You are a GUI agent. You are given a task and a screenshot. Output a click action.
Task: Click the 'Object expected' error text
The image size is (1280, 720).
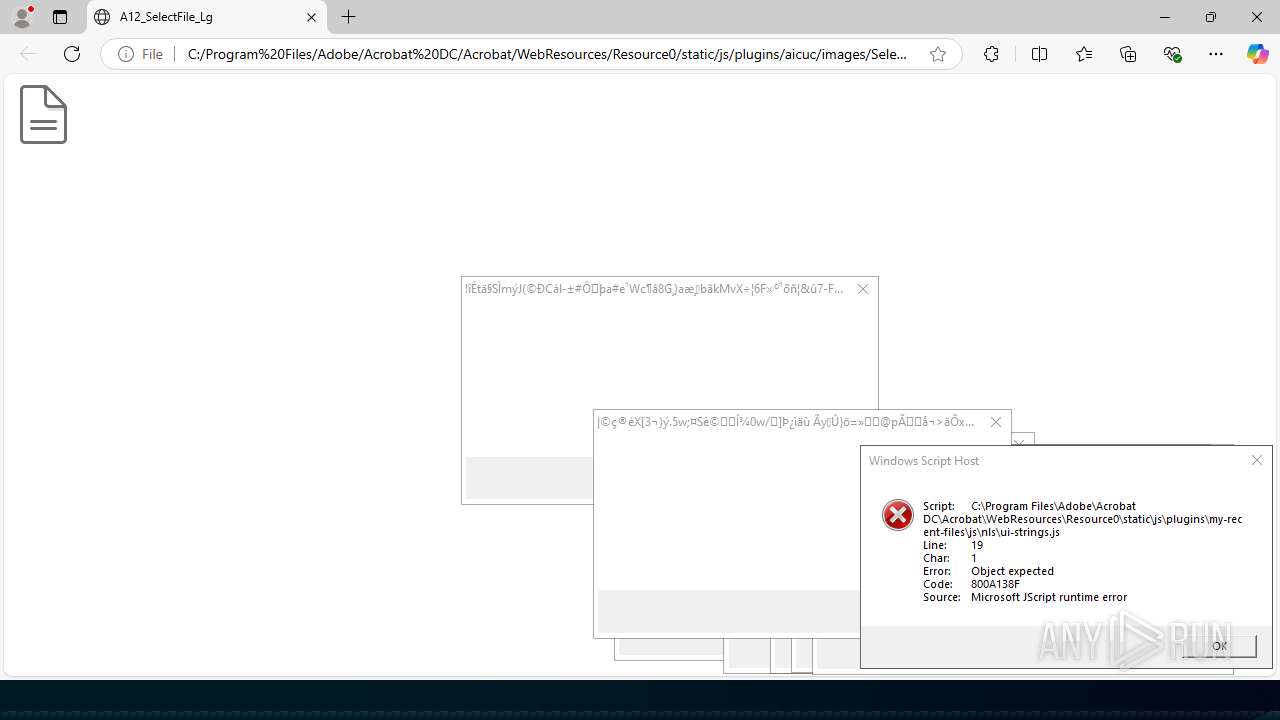tap(1012, 571)
